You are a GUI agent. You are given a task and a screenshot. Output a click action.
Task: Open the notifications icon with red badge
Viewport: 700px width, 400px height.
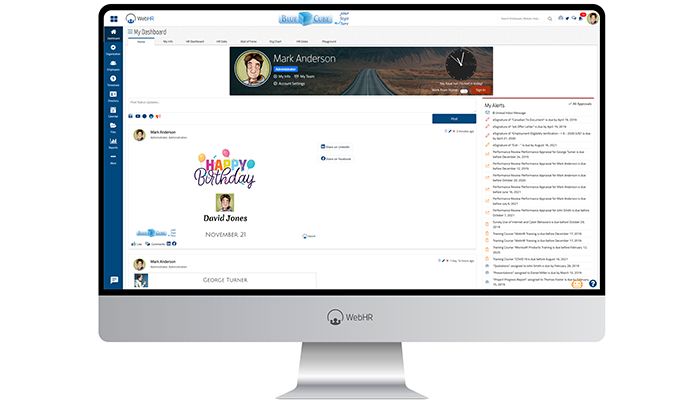581,17
